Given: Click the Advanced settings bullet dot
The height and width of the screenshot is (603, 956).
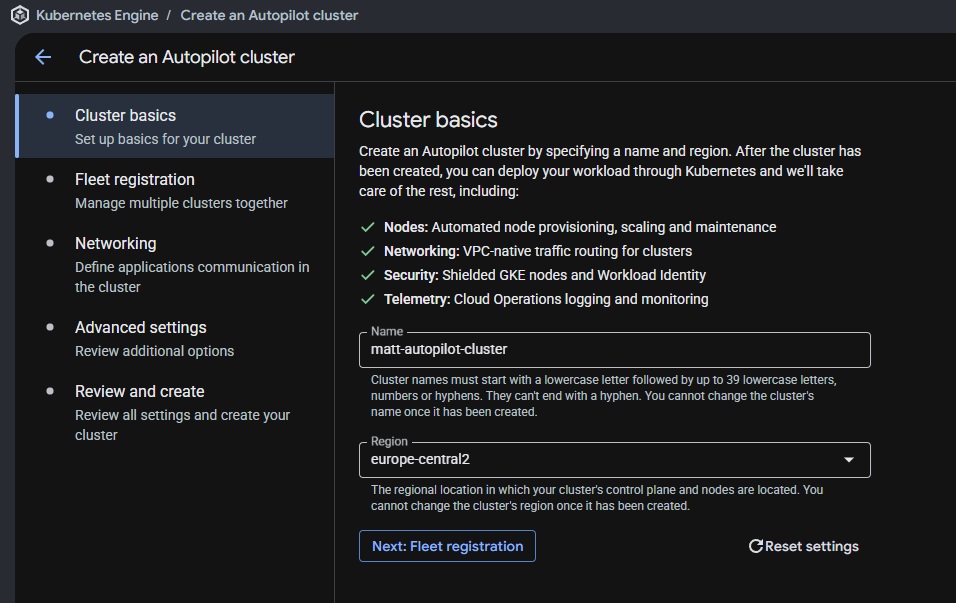Looking at the screenshot, I should pyautogui.click(x=50, y=327).
